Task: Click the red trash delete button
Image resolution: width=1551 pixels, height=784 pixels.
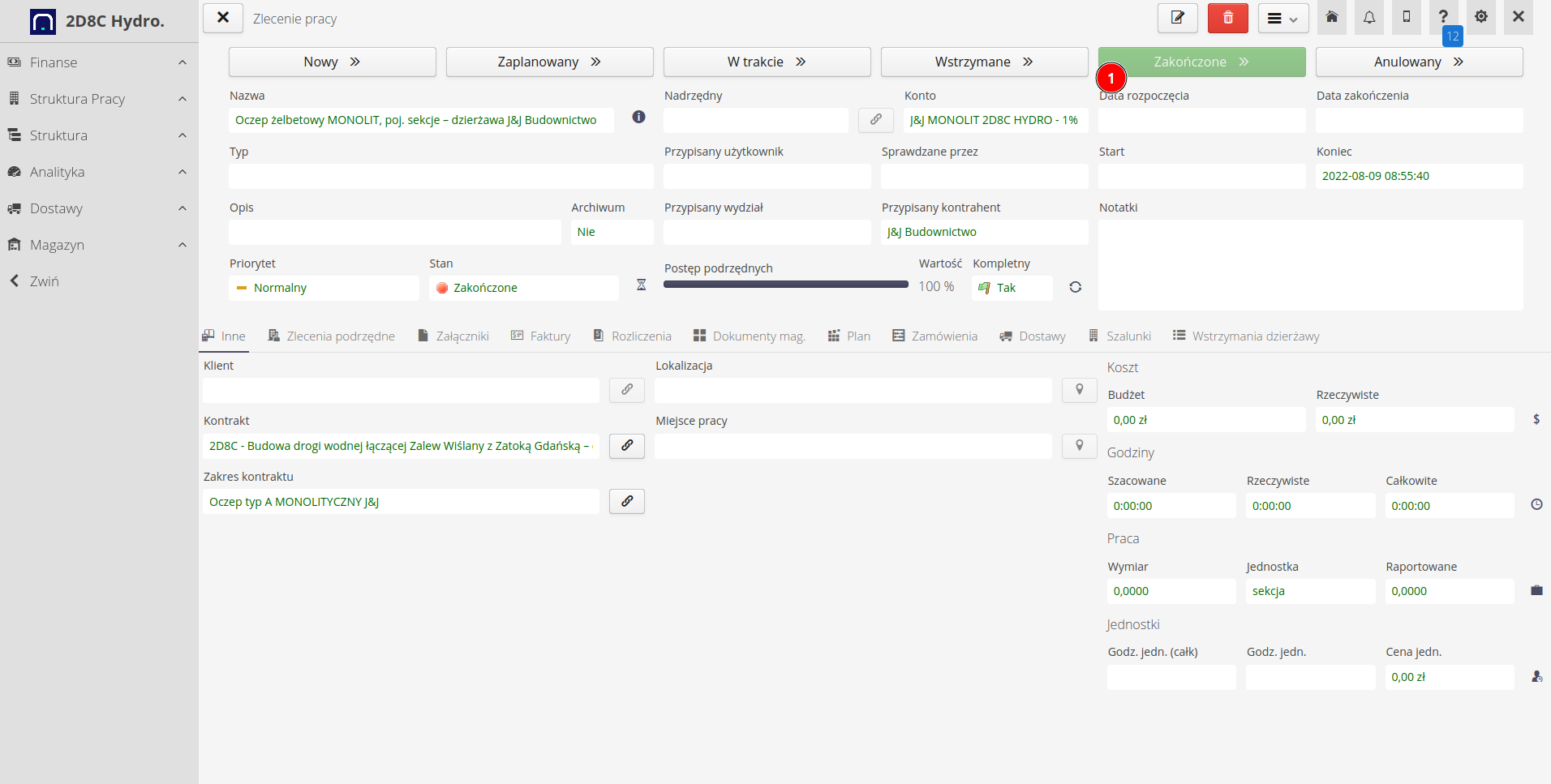Action: coord(1227,18)
